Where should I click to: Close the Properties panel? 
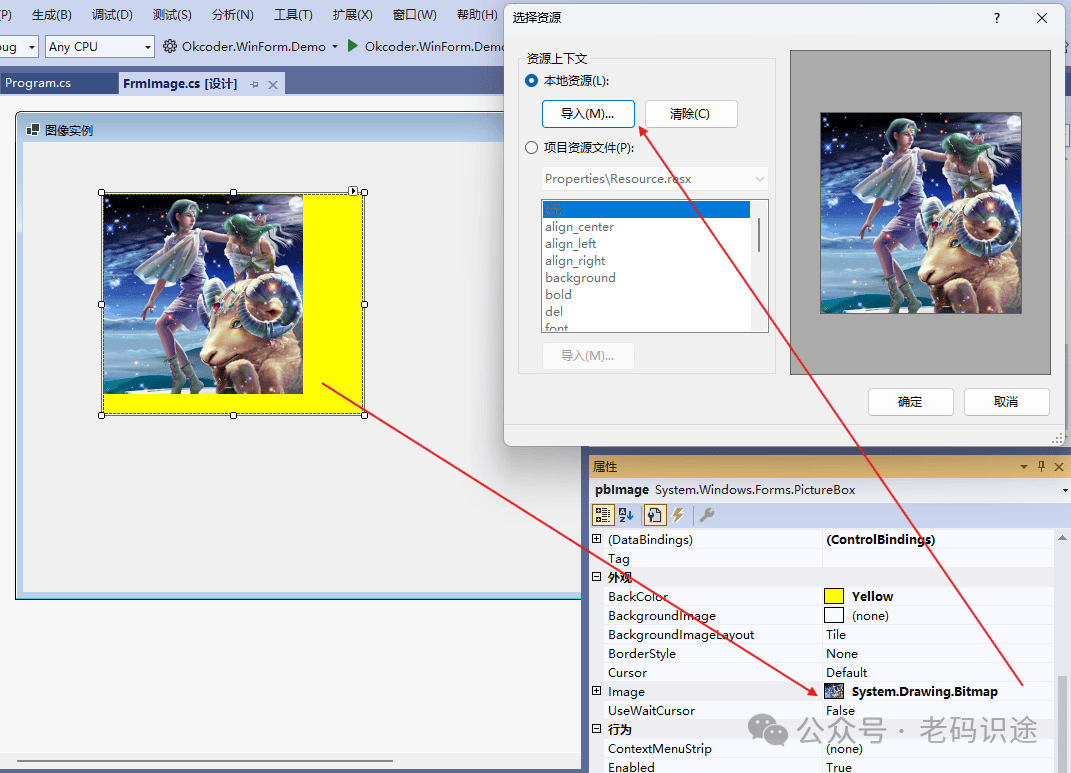click(x=1059, y=466)
